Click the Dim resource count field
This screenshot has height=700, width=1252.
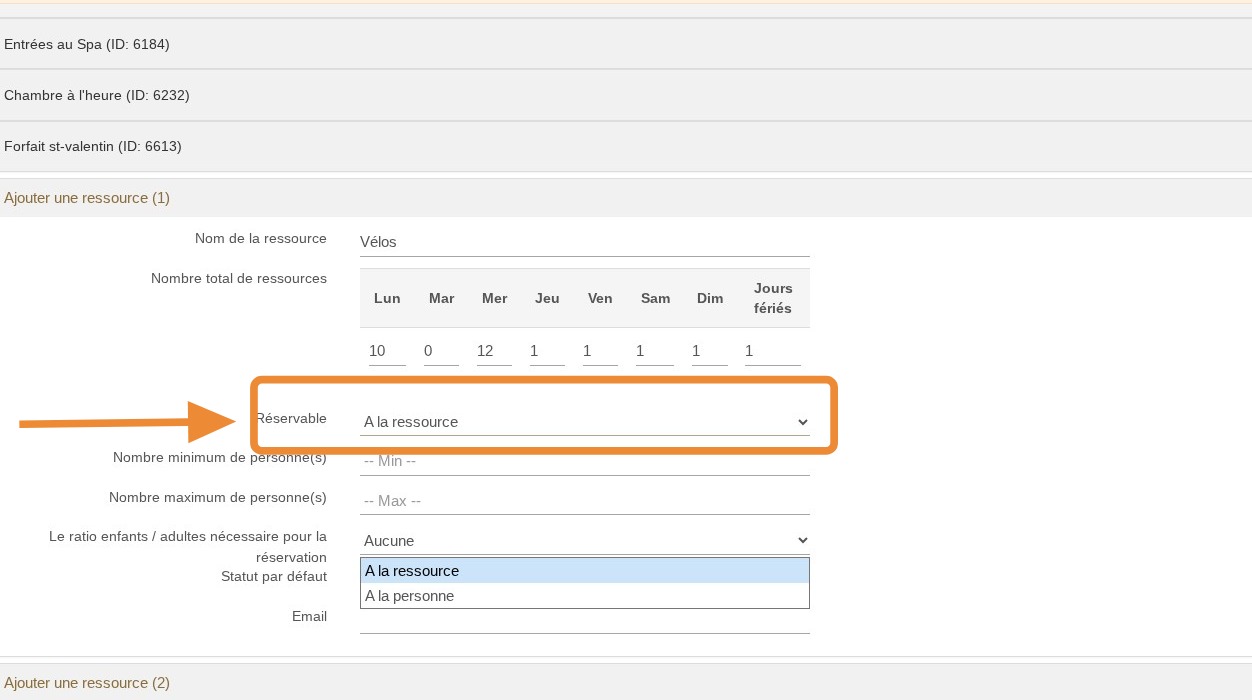pyautogui.click(x=709, y=351)
